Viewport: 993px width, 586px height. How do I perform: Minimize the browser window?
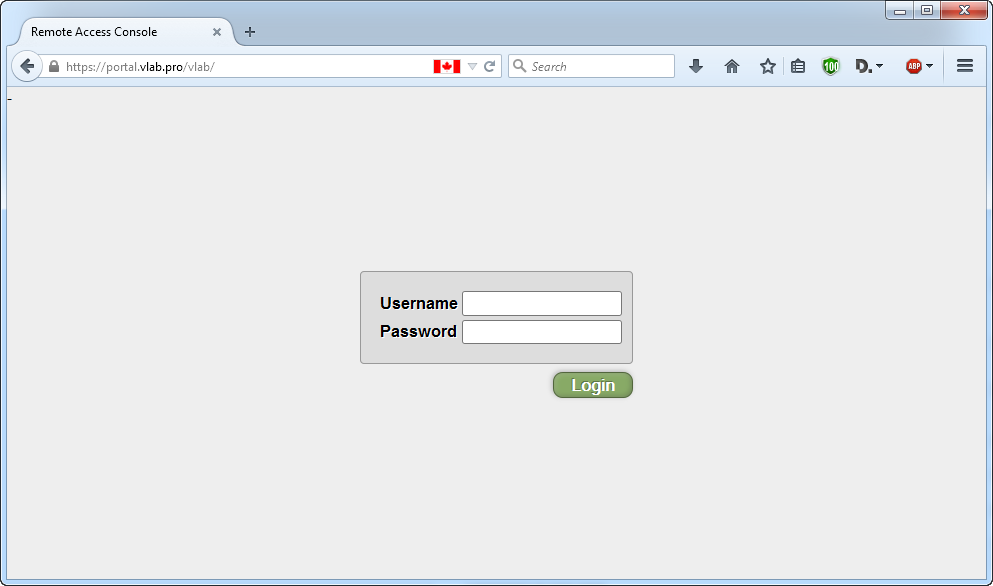tap(899, 11)
